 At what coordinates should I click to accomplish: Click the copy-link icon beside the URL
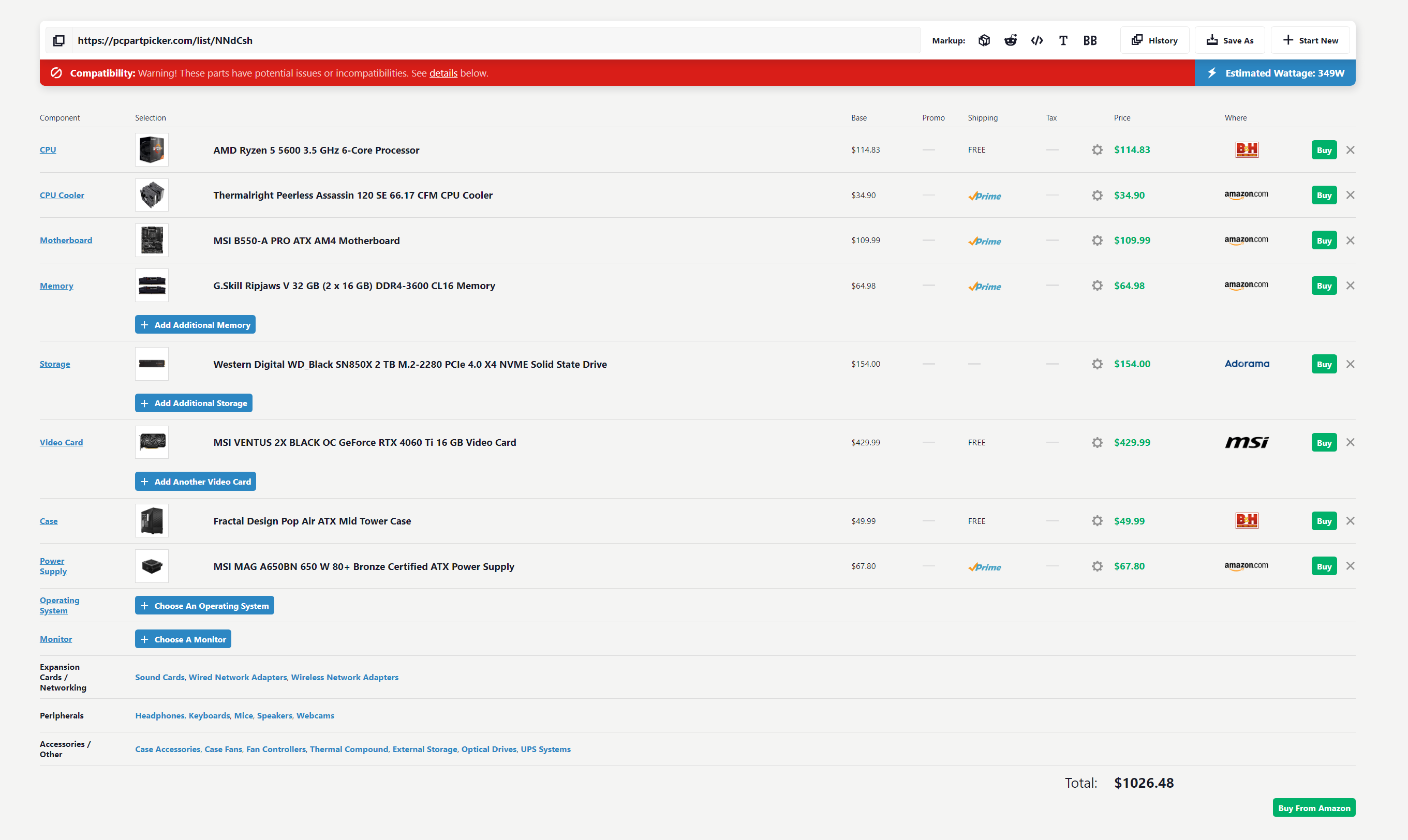tap(59, 41)
